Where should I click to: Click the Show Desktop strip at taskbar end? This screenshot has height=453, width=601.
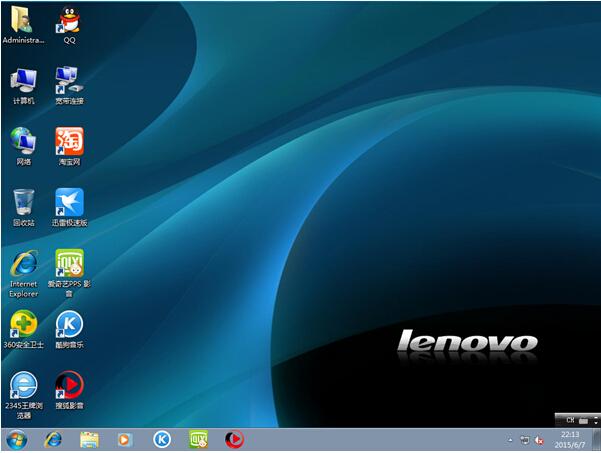tap(596, 440)
